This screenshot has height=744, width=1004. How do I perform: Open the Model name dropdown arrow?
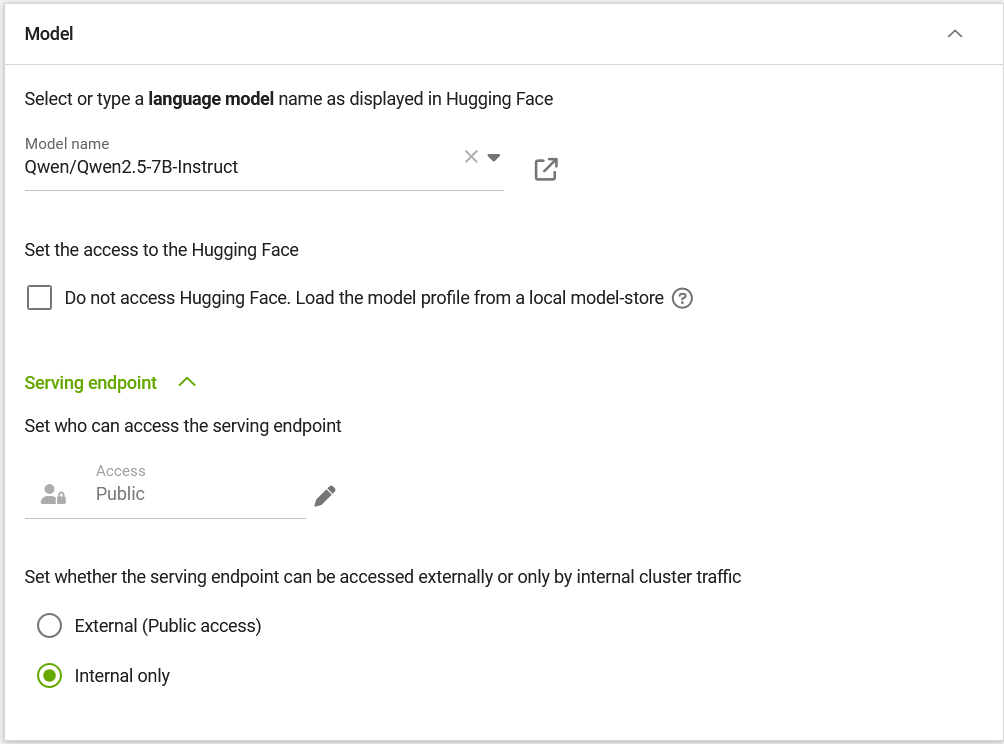[494, 157]
